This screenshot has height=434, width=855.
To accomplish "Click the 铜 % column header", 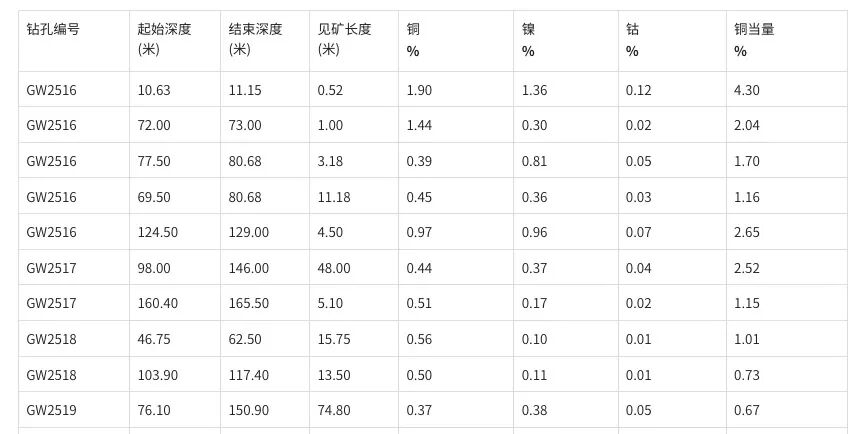I will tap(456, 41).
